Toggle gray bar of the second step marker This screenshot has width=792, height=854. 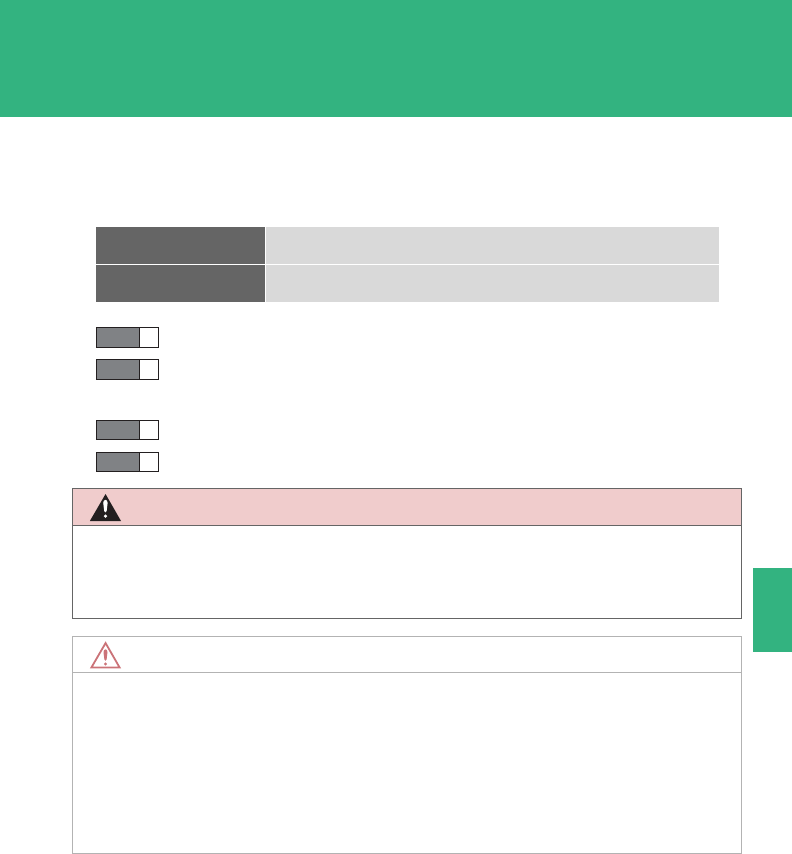tap(118, 370)
